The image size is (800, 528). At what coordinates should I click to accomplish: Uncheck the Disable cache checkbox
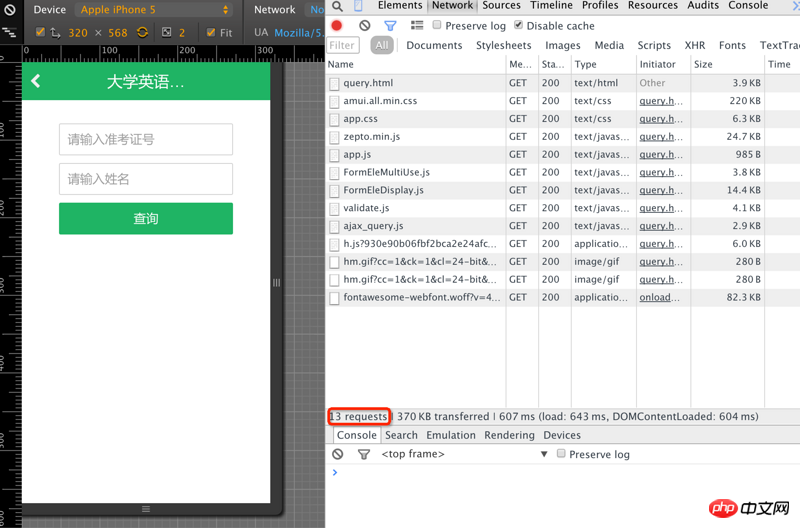pos(518,26)
